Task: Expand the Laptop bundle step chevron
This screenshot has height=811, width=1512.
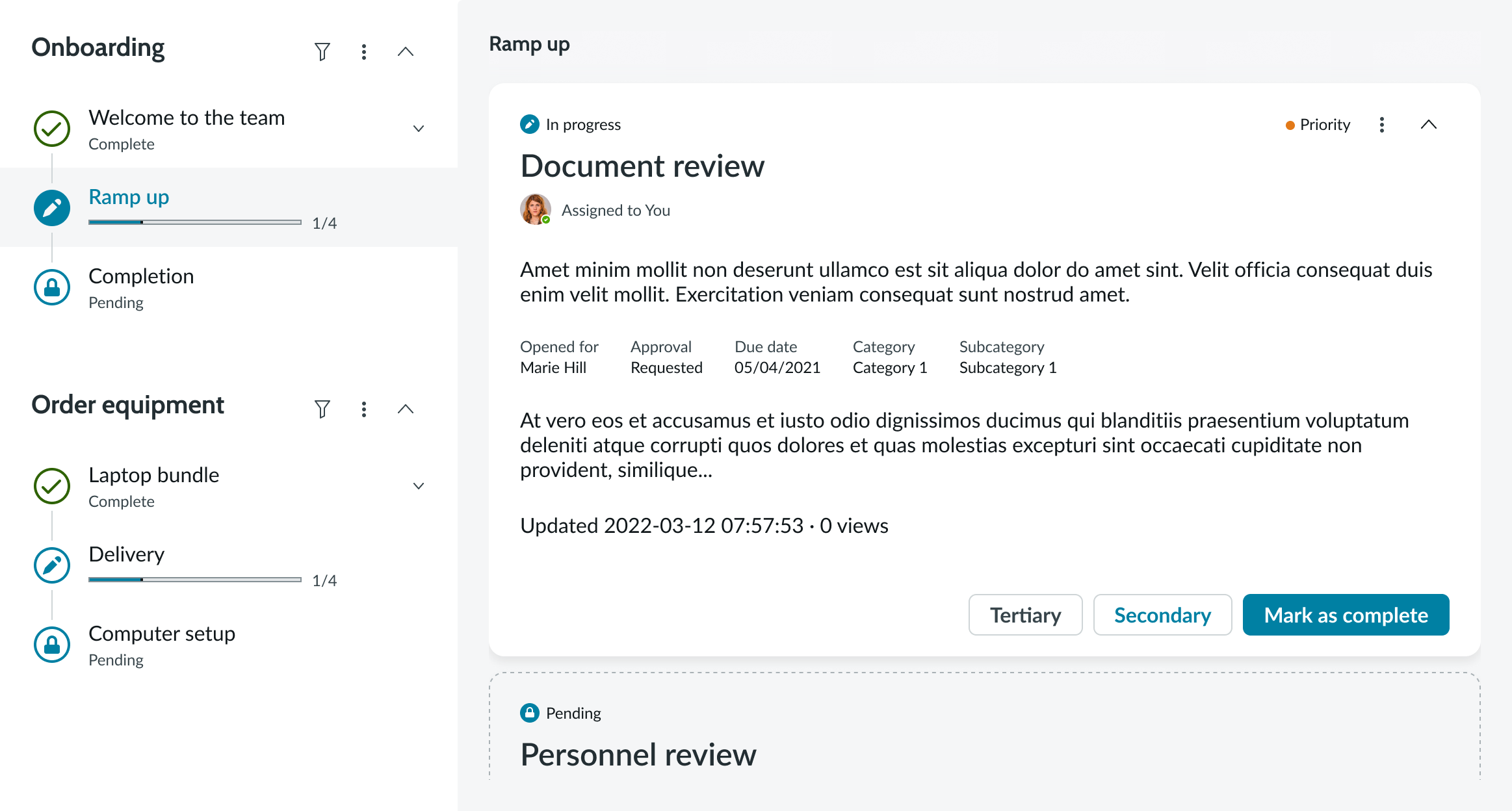Action: coord(419,486)
